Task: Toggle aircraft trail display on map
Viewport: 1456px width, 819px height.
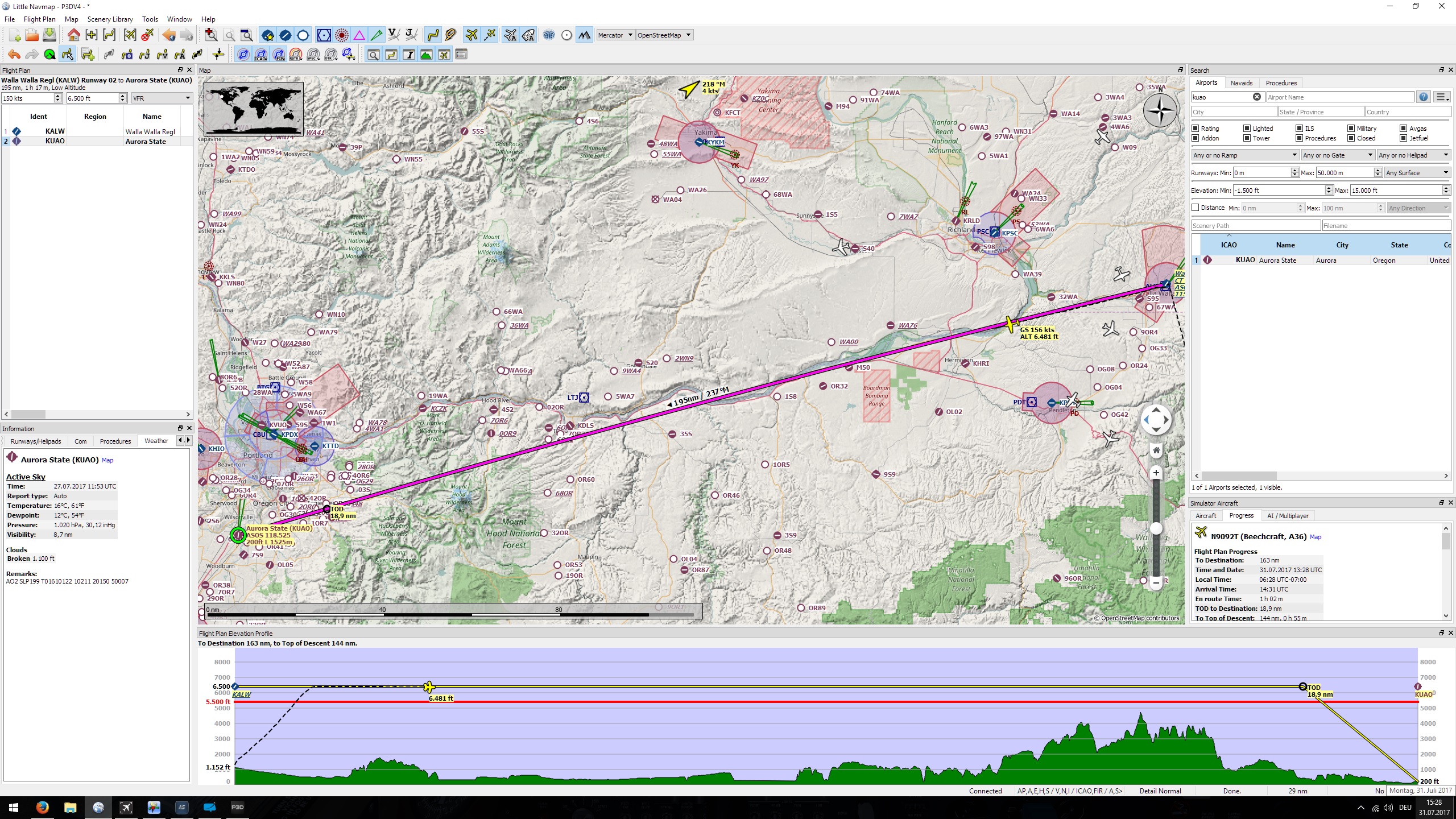Action: pyautogui.click(x=489, y=35)
